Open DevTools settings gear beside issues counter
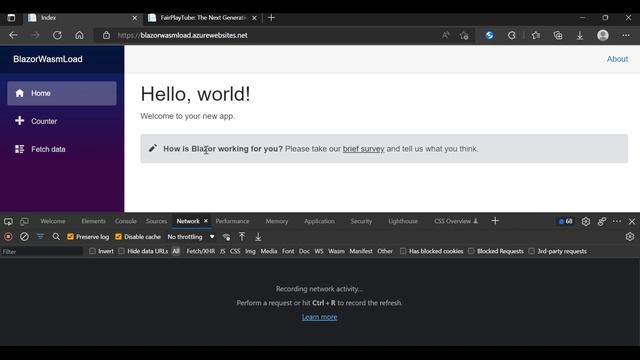Image resolution: width=640 pixels, height=360 pixels. click(586, 221)
